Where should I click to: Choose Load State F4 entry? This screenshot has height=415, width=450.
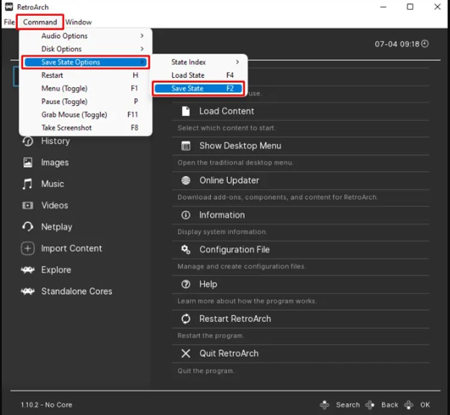(x=200, y=75)
